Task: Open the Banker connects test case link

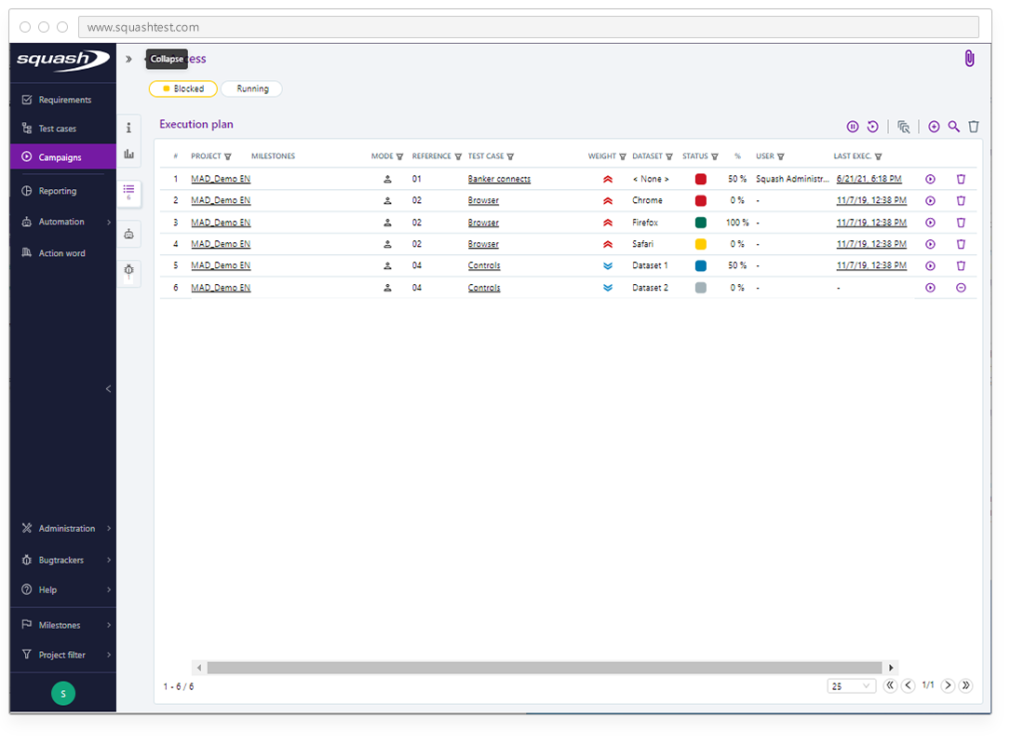Action: click(499, 179)
